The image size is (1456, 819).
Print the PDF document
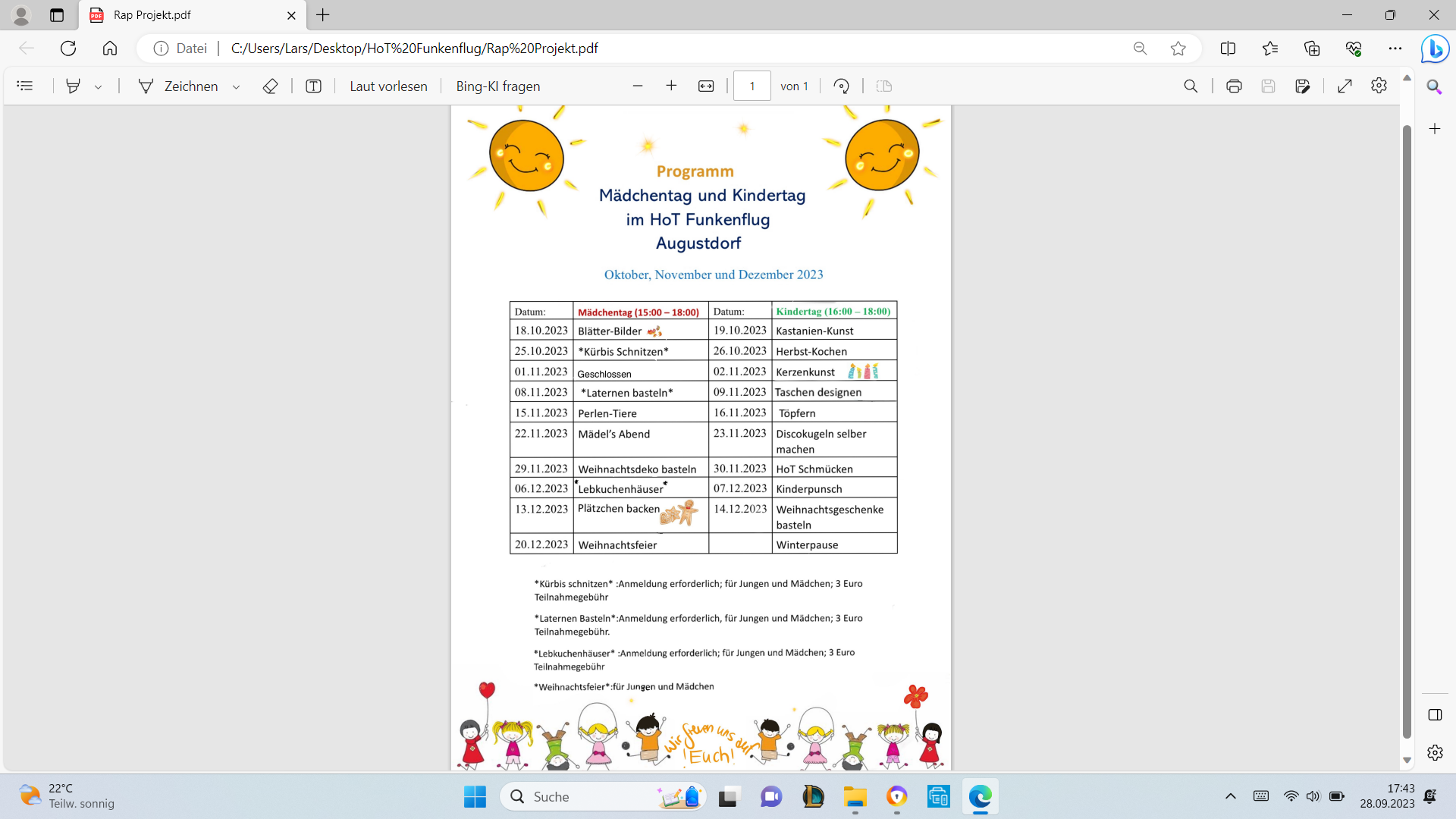tap(1234, 86)
